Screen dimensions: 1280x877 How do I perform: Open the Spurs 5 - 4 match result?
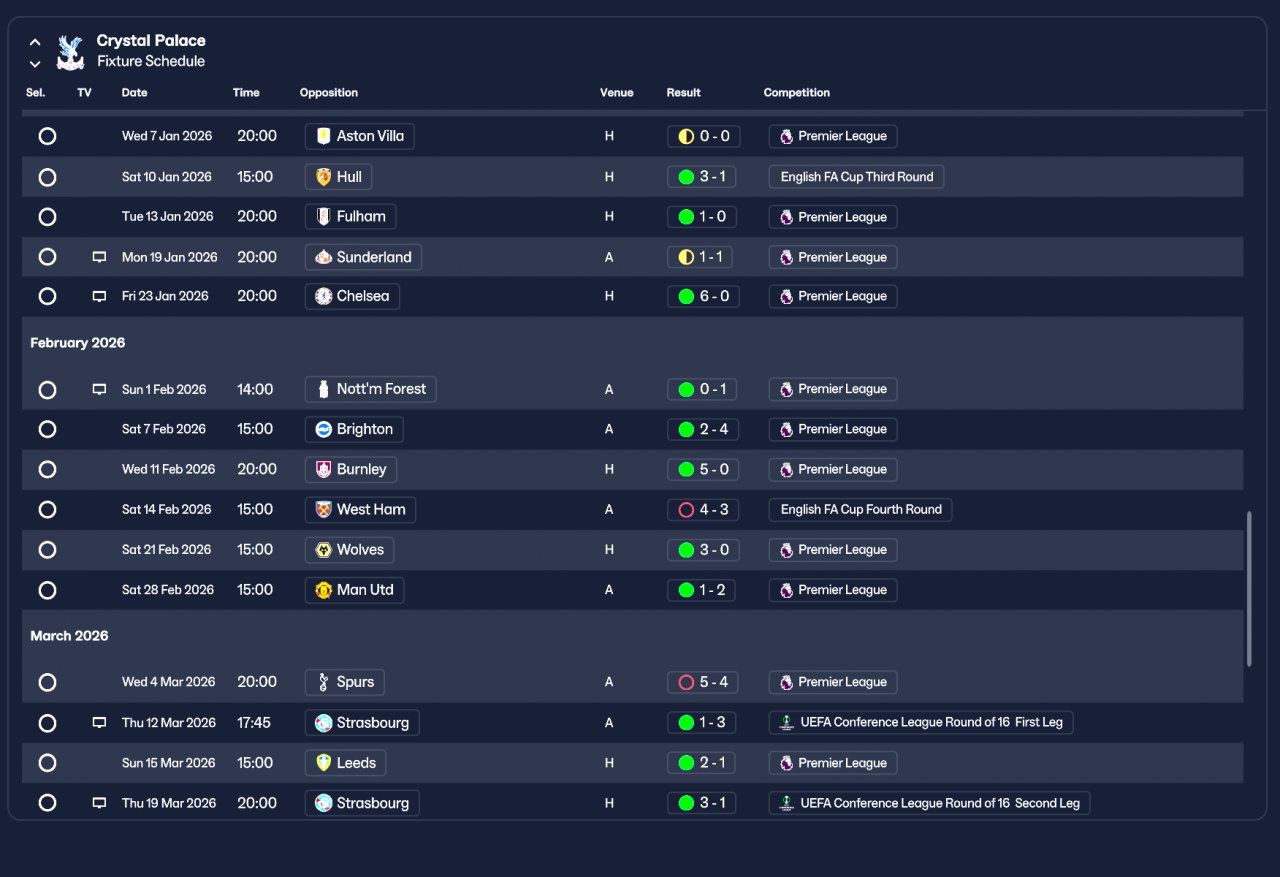tap(703, 682)
